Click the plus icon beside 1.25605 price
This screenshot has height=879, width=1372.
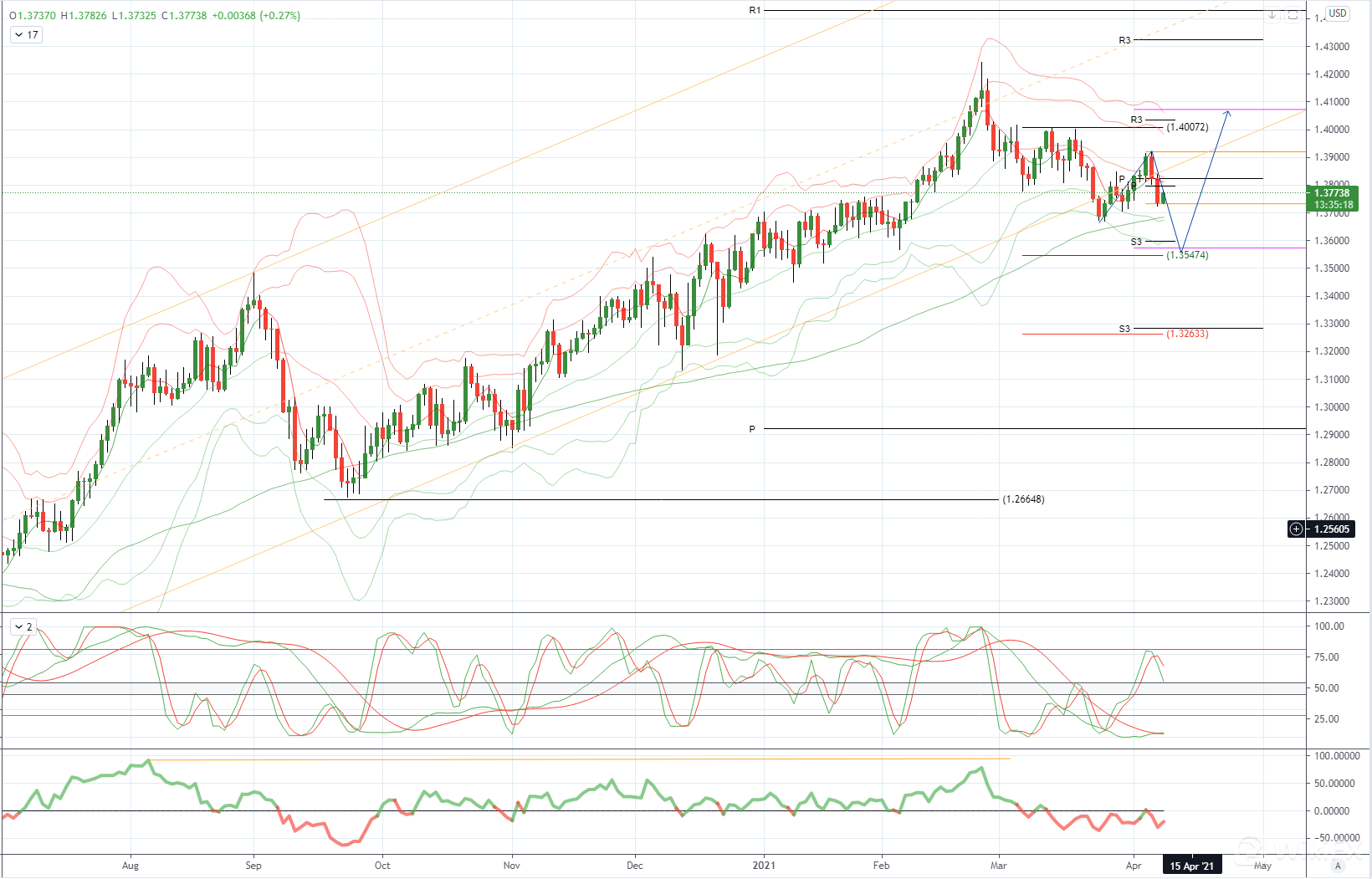pyautogui.click(x=1296, y=529)
